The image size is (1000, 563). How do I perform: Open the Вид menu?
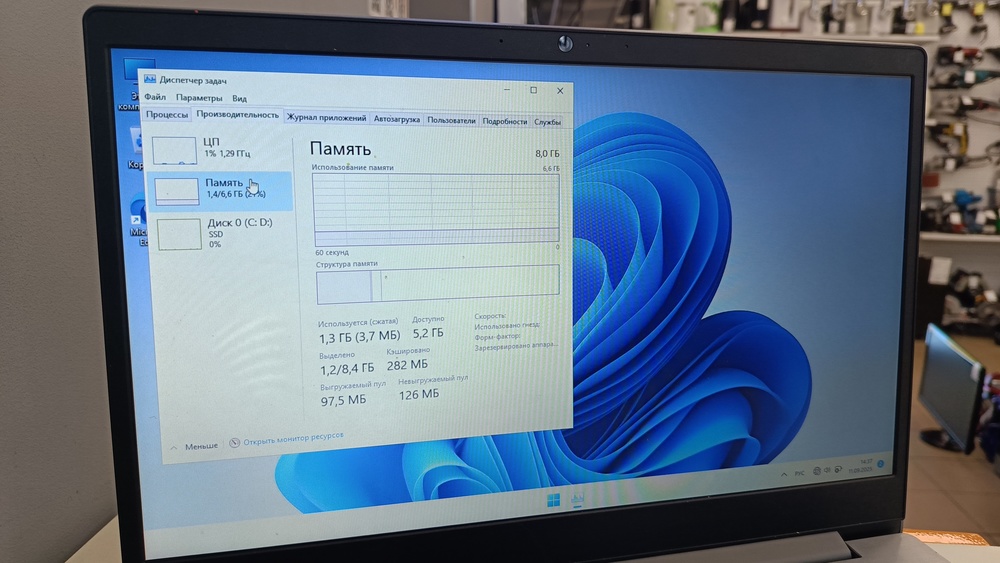[x=239, y=98]
